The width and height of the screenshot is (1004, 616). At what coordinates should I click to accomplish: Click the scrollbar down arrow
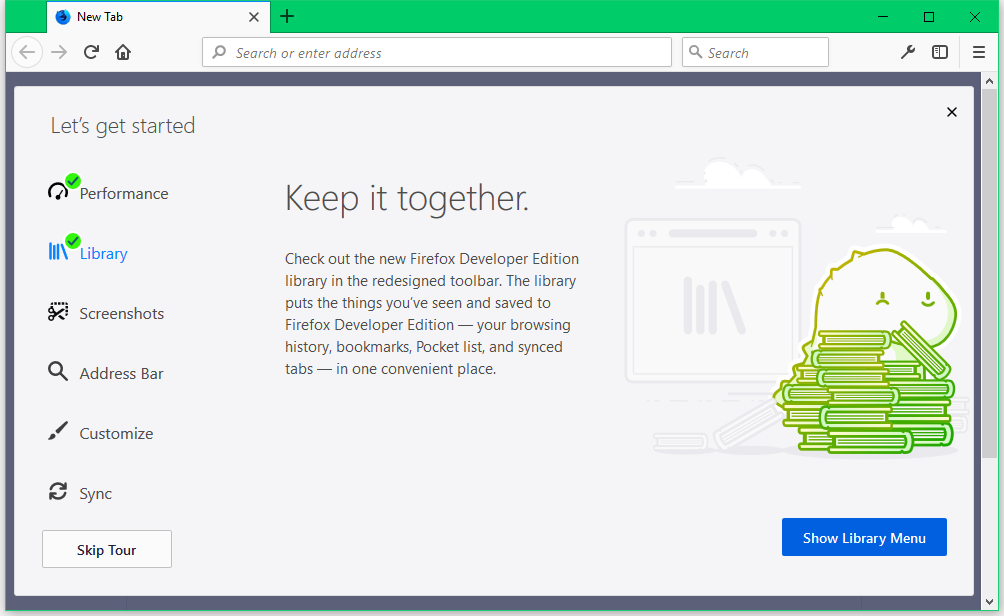(989, 602)
